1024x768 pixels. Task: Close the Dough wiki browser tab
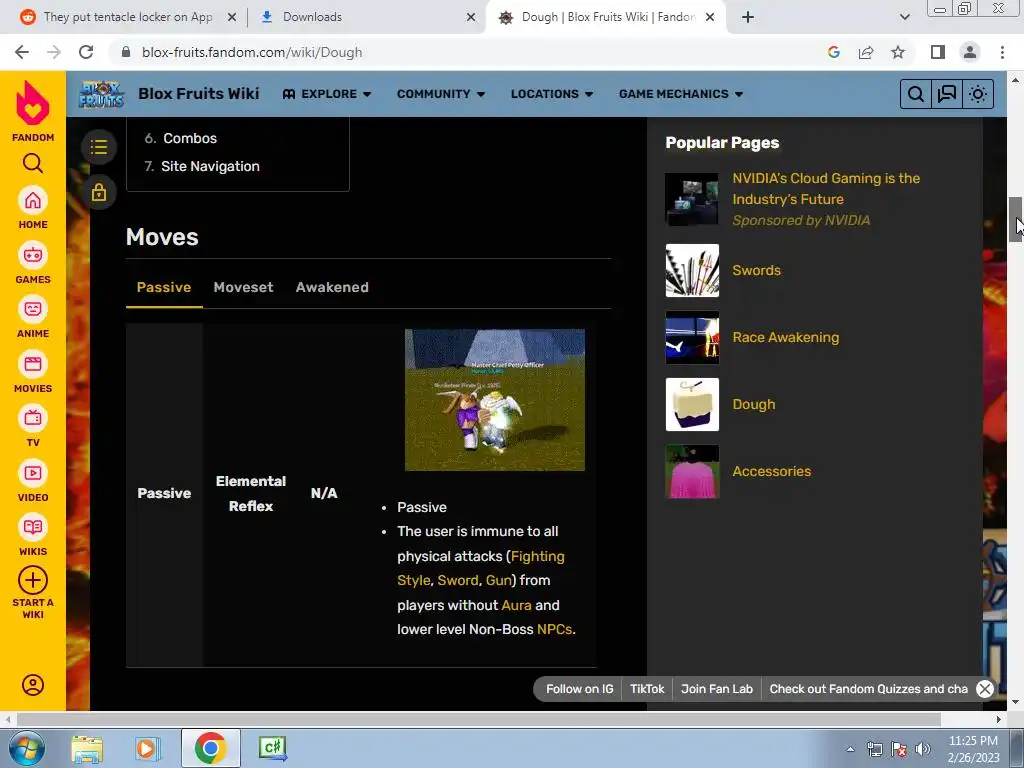pos(711,17)
